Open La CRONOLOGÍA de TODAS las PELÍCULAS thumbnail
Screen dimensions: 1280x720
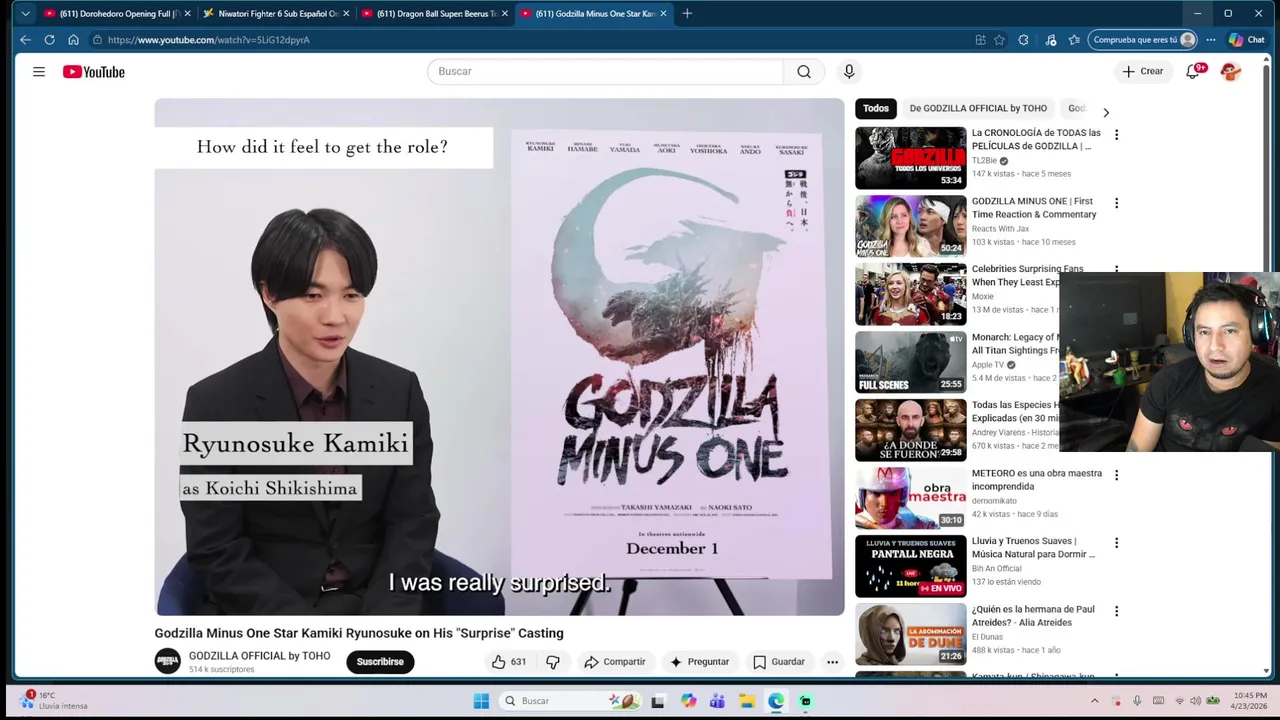point(910,158)
